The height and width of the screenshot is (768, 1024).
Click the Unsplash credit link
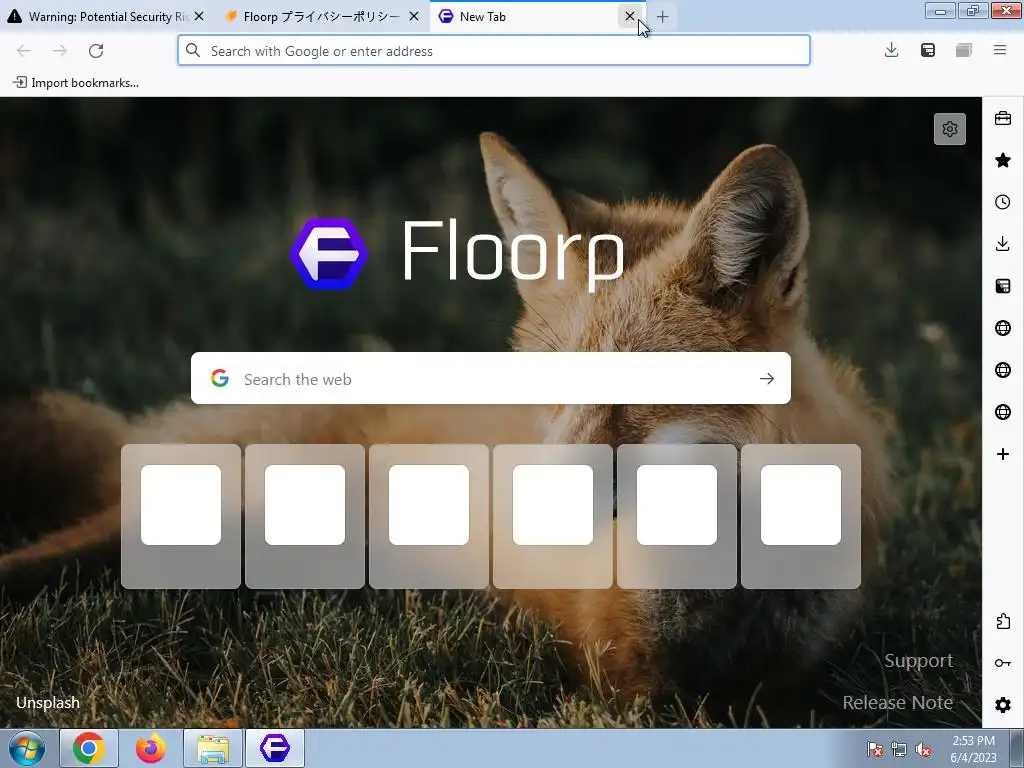[48, 703]
